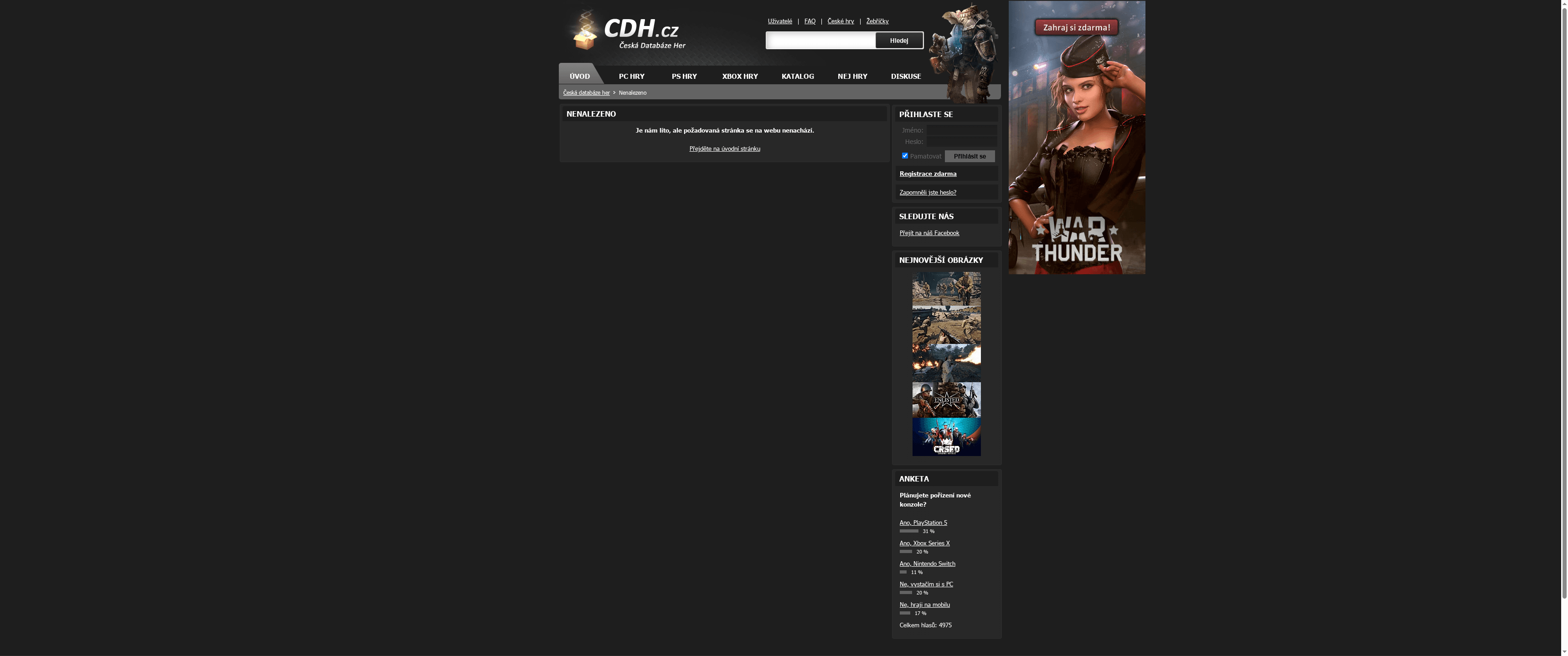Disable the Pamatovat checkbox
This screenshot has height=656, width=1568.
pyautogui.click(x=904, y=156)
